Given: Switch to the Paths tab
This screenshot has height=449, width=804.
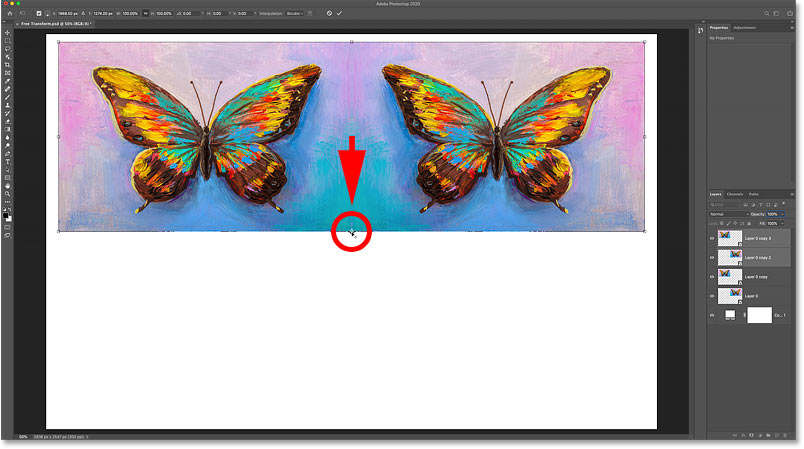Looking at the screenshot, I should [x=753, y=194].
